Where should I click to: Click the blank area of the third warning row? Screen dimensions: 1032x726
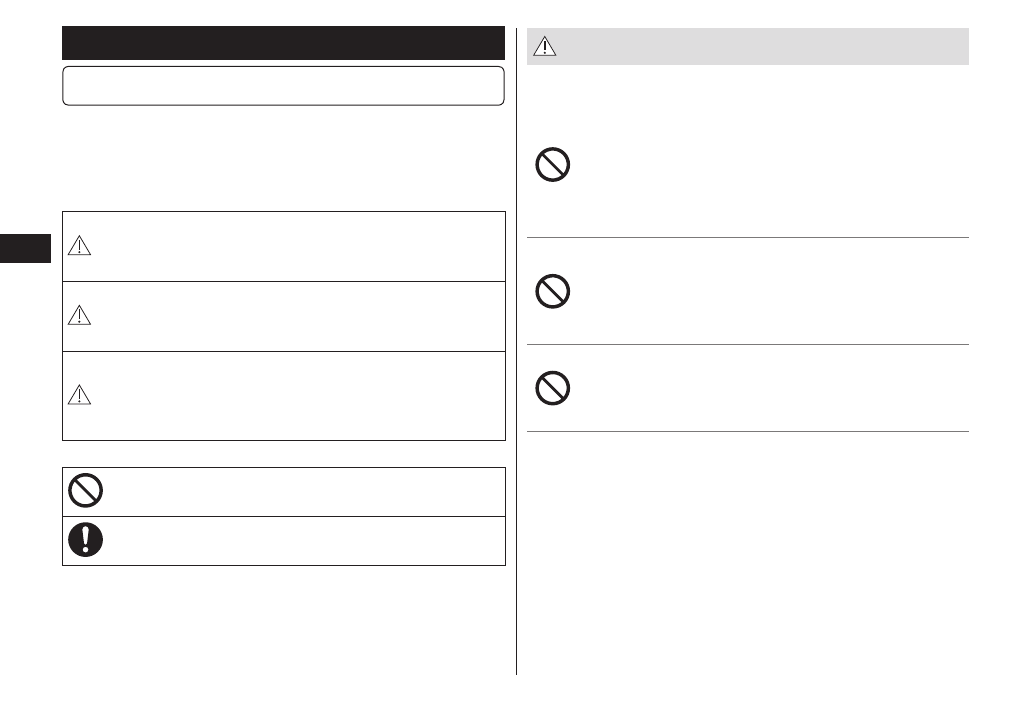(300, 396)
